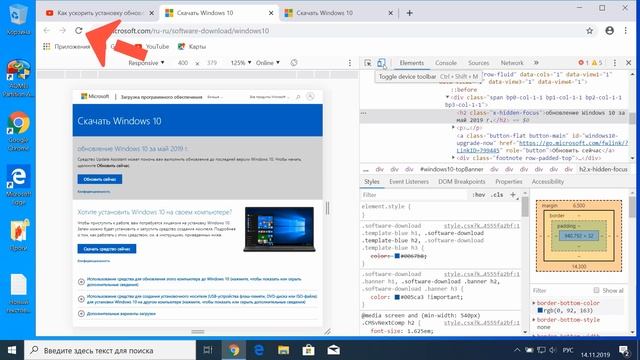The width and height of the screenshot is (640, 360).
Task: Click the Styles filter input field
Action: [x=413, y=195]
